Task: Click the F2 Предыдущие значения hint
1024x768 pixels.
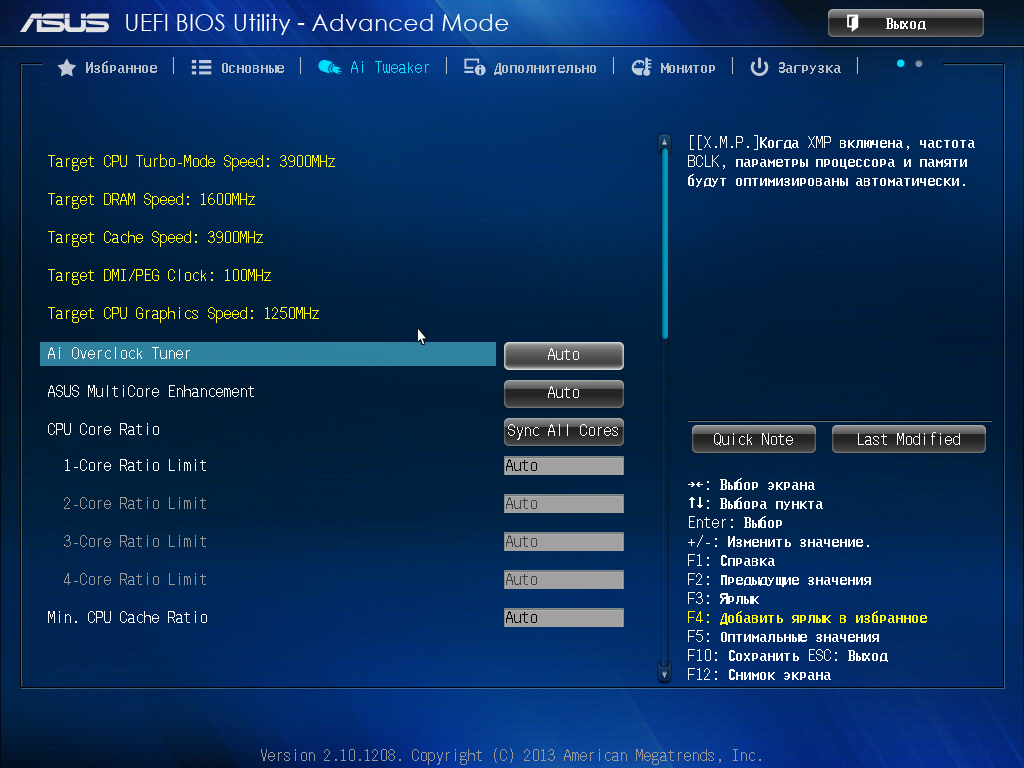Action: tap(779, 580)
